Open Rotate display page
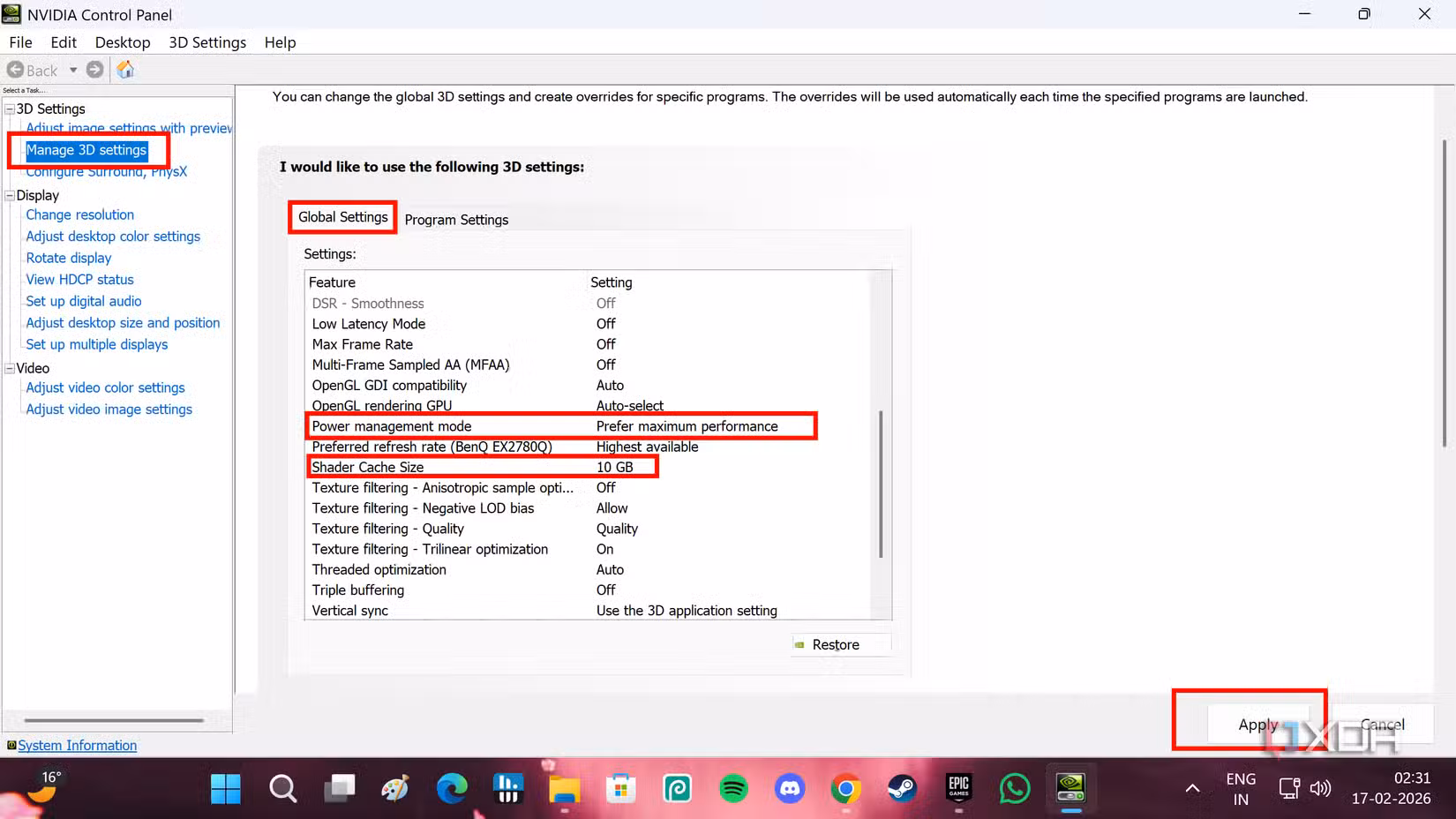The image size is (1456, 819). tap(69, 258)
